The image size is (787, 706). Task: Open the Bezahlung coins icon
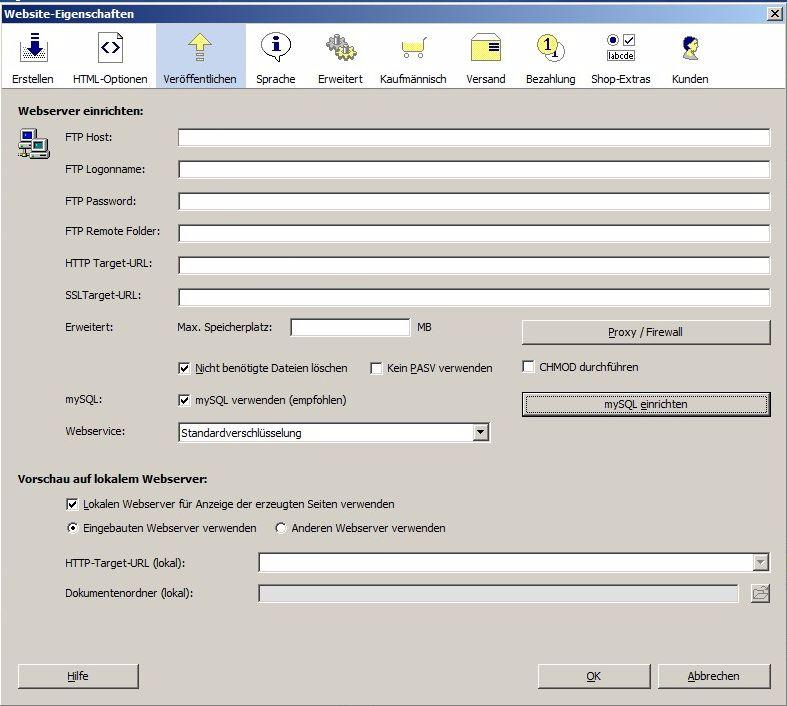click(550, 48)
